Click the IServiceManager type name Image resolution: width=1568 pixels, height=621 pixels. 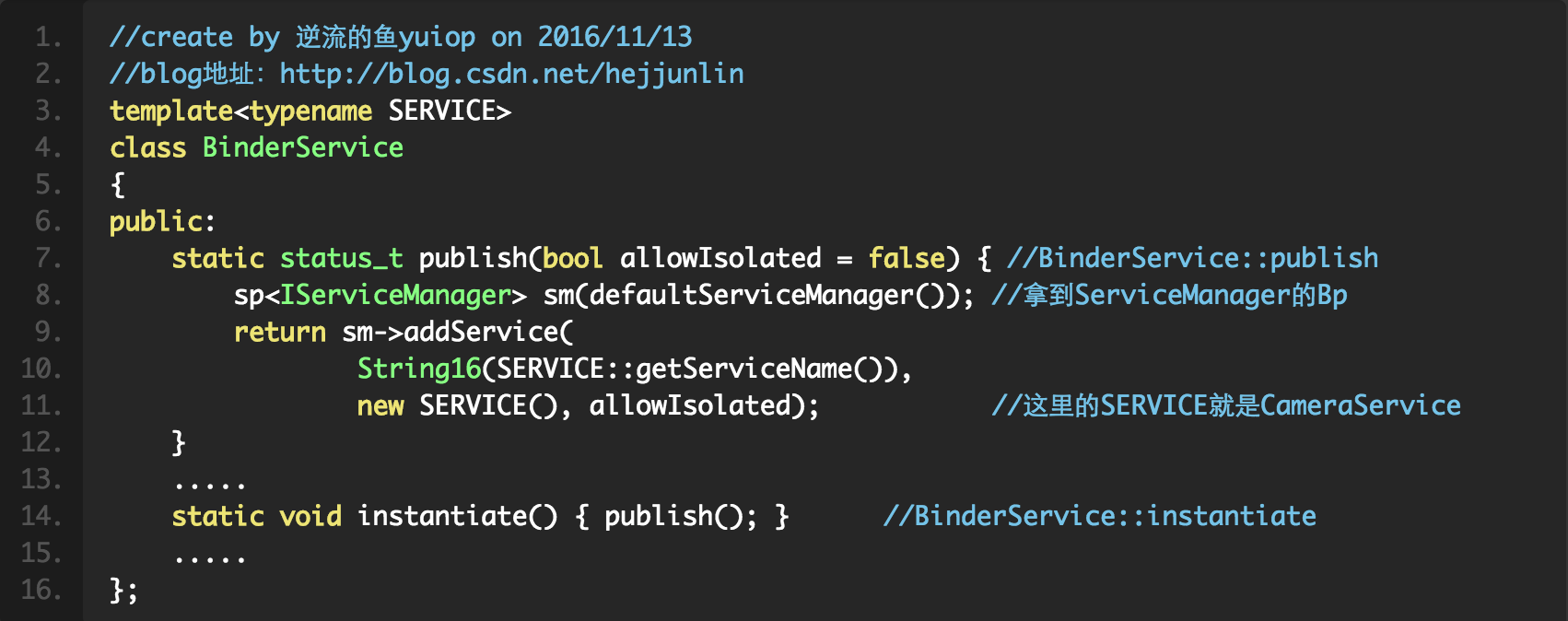click(x=395, y=295)
